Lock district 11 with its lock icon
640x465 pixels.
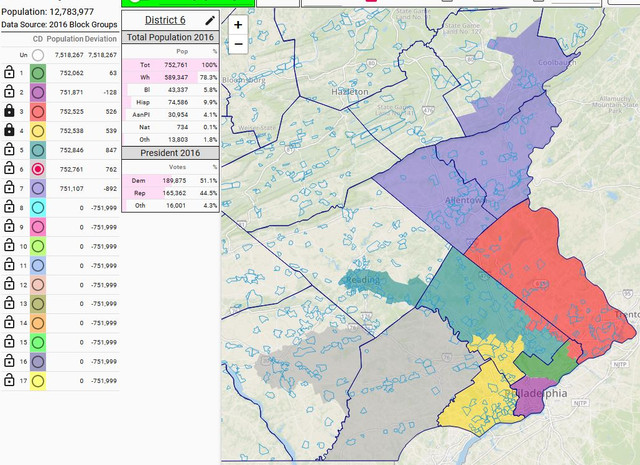point(9,265)
